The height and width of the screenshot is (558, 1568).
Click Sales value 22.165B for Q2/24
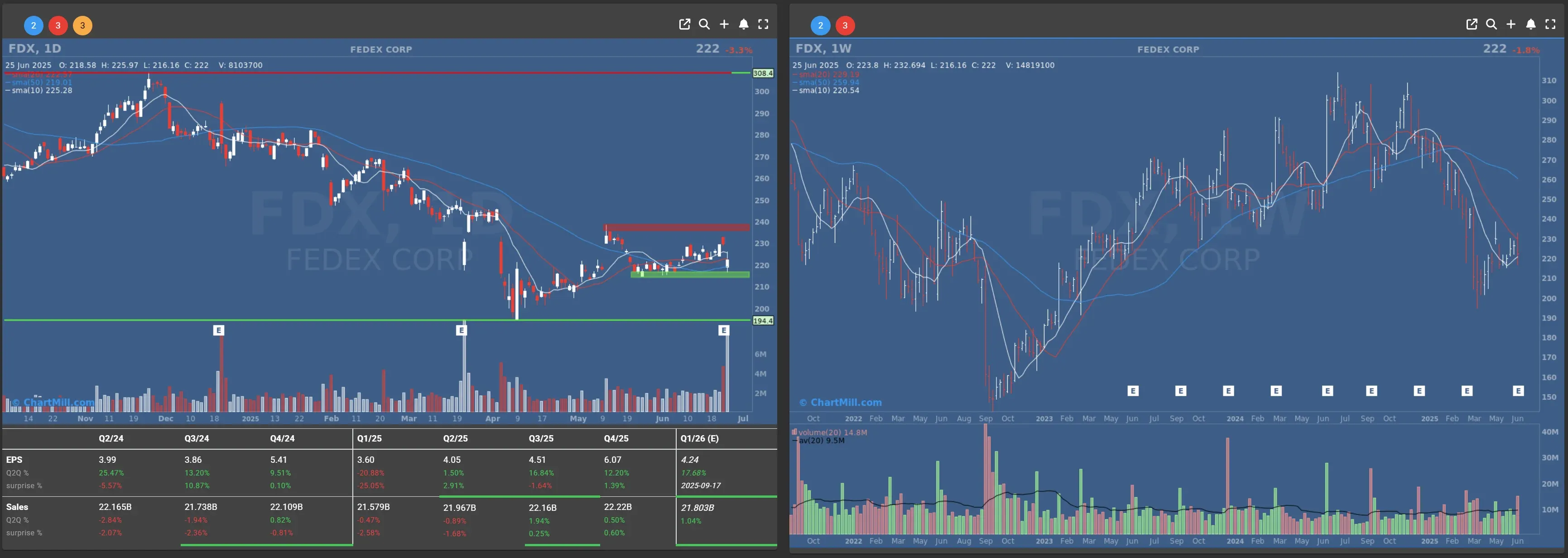click(115, 507)
